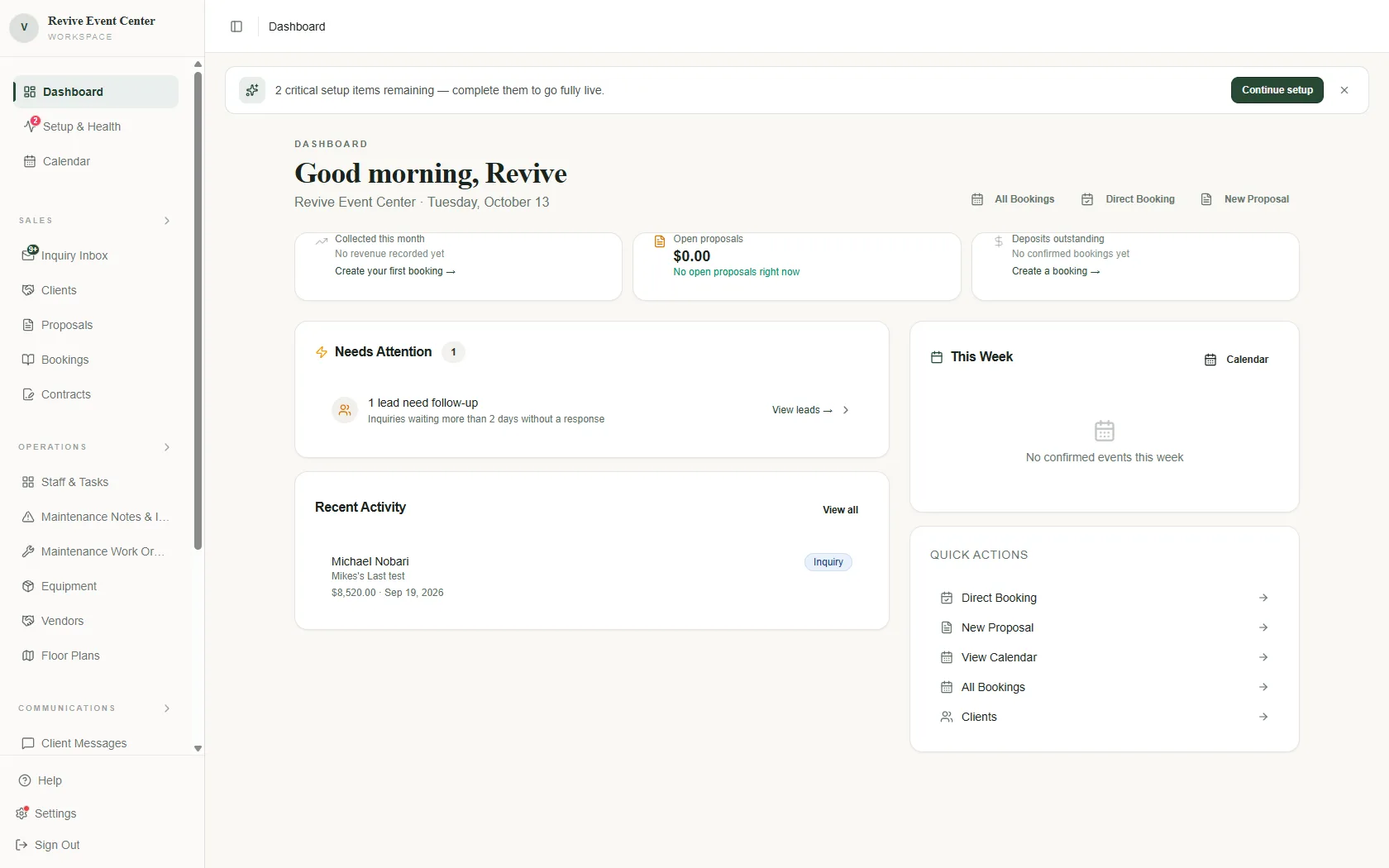The height and width of the screenshot is (868, 1389).
Task: Click the Maintenance Notes warning icon
Action: tap(28, 517)
